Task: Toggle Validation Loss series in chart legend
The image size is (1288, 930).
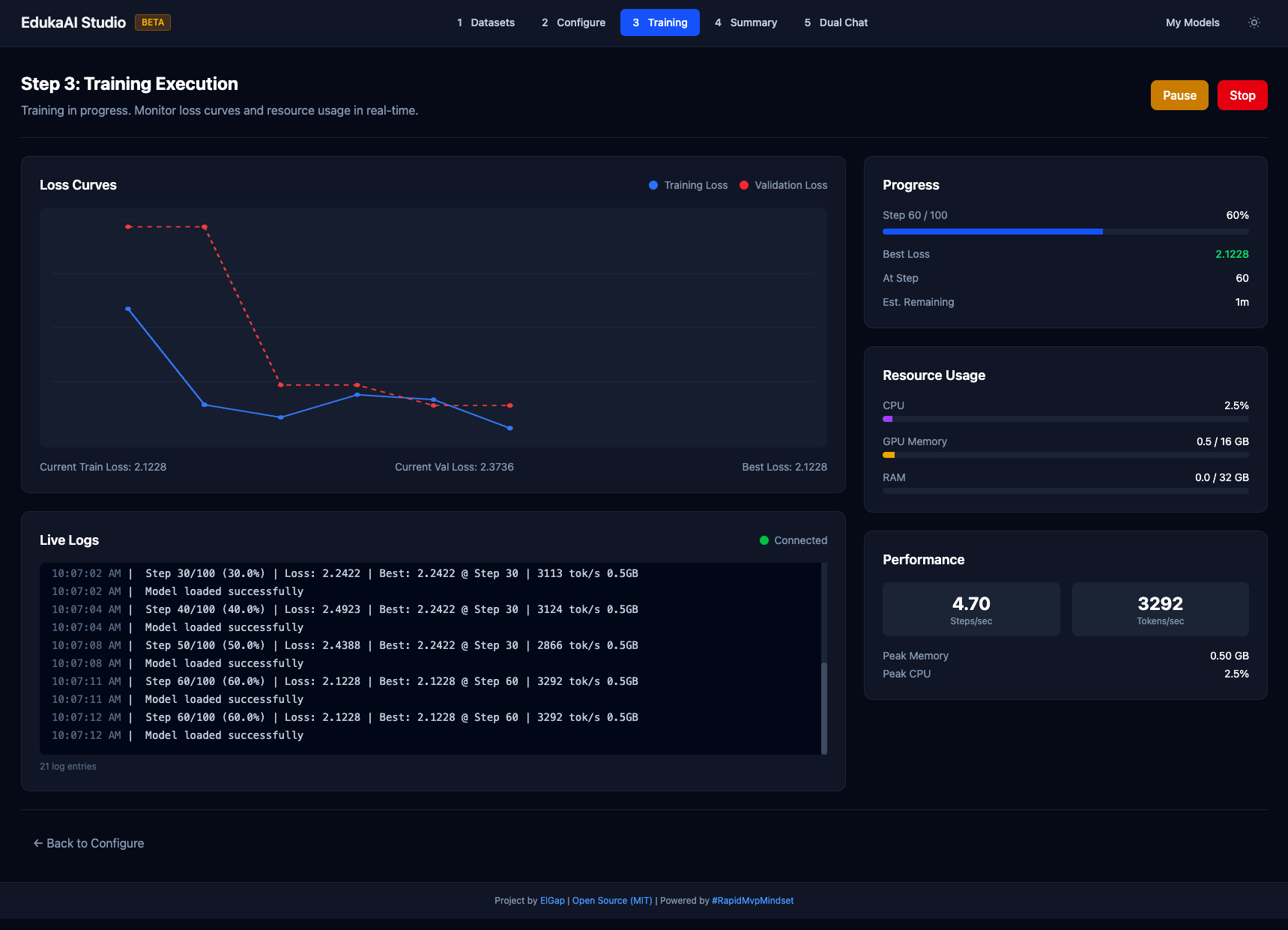Action: tap(782, 185)
